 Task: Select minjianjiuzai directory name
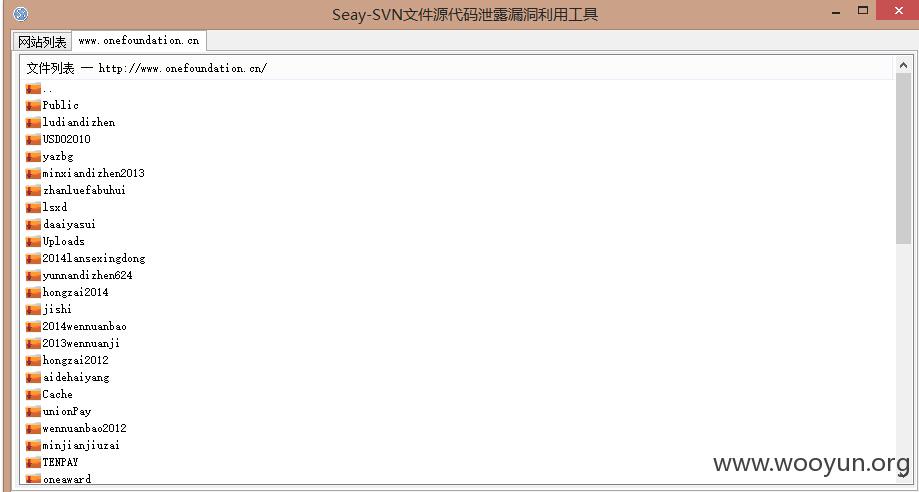click(81, 445)
